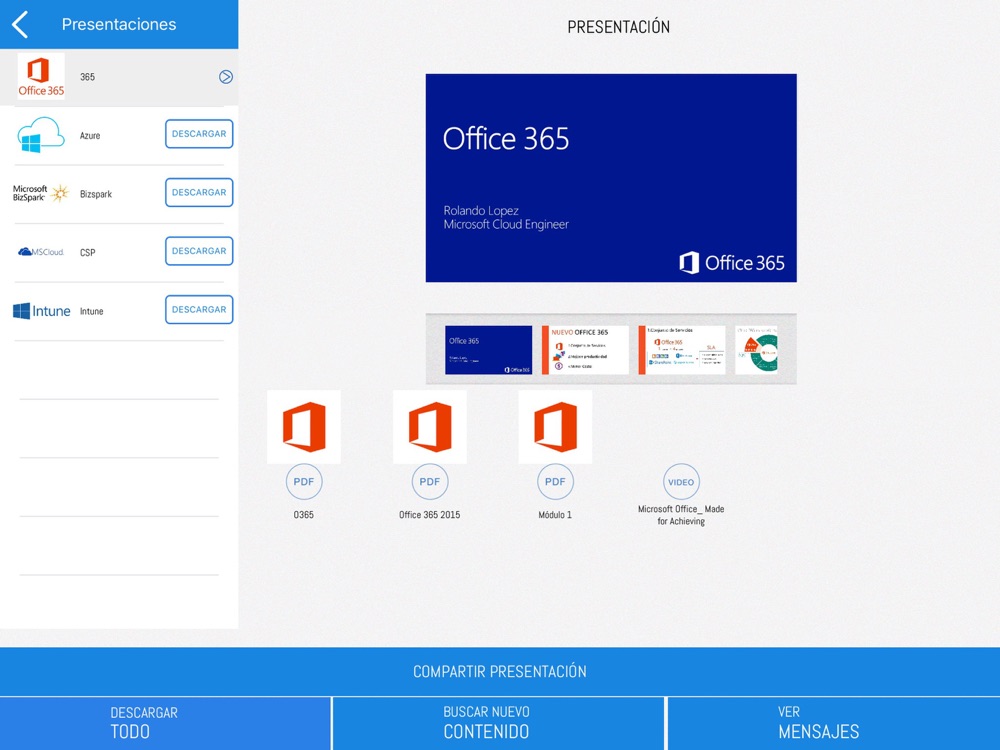The width and height of the screenshot is (1000, 750).
Task: Select the partially visible fourth slide thumbnail
Action: (x=756, y=350)
